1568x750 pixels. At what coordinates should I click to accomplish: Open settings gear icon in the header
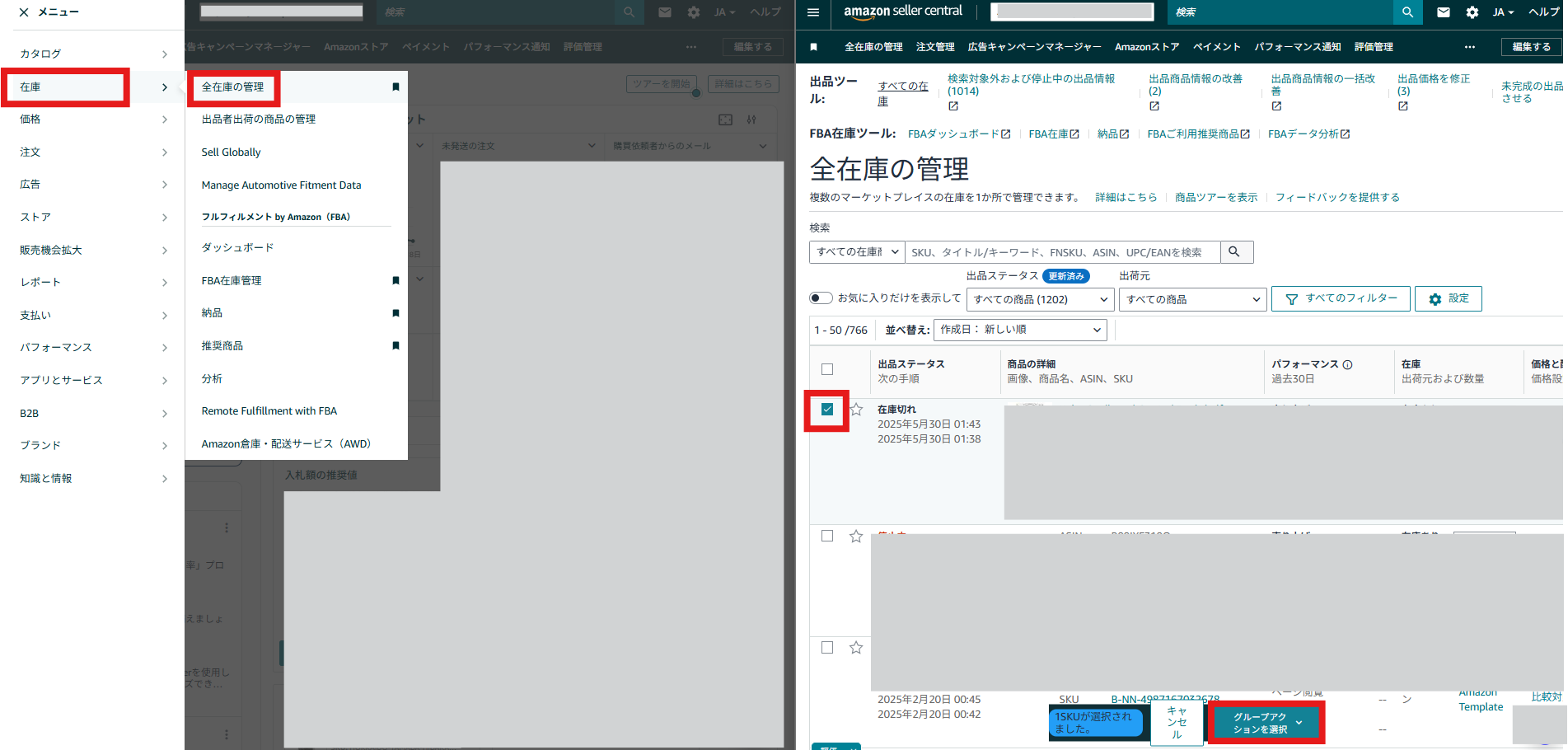coord(1472,12)
